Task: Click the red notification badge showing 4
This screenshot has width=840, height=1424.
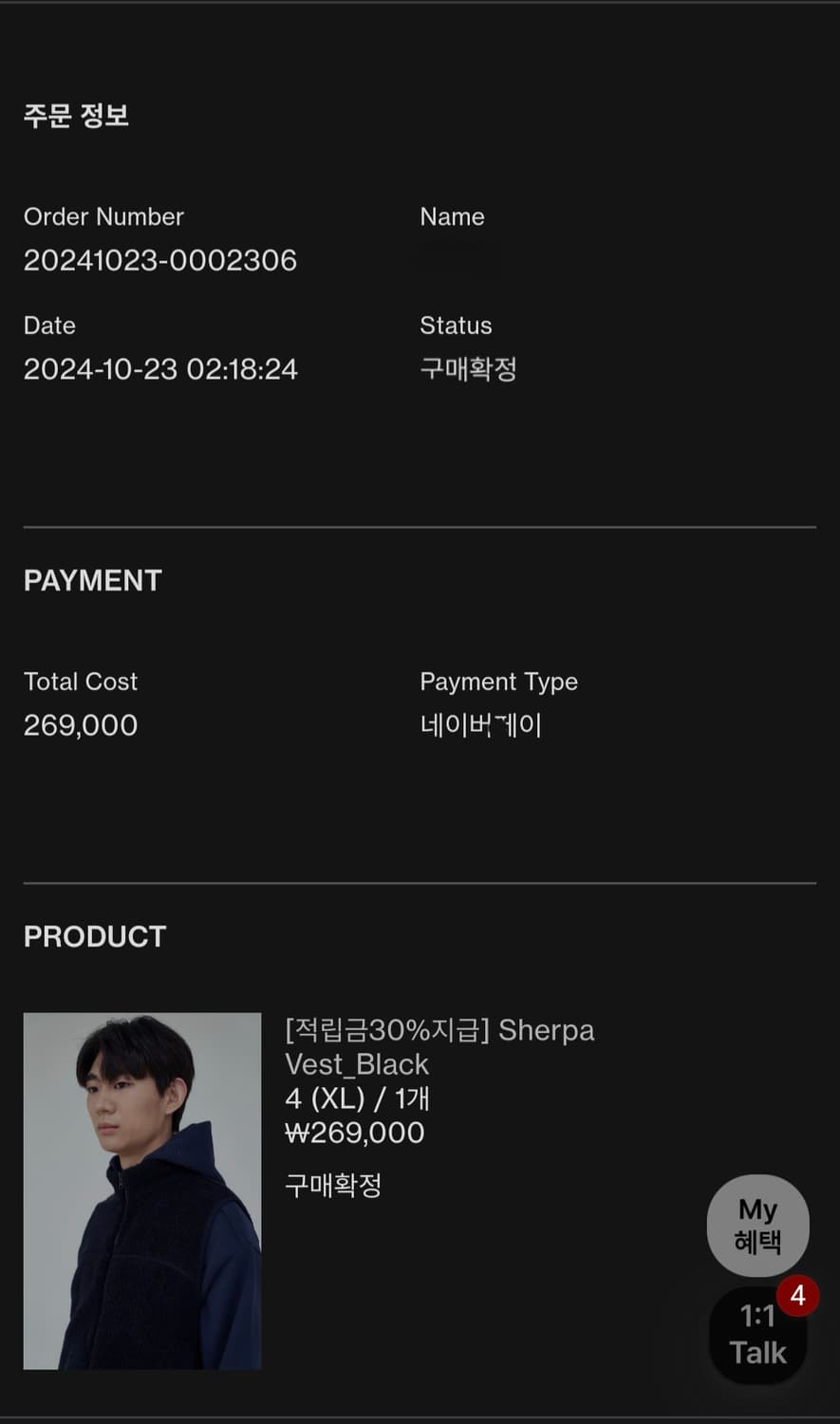Action: [797, 1295]
